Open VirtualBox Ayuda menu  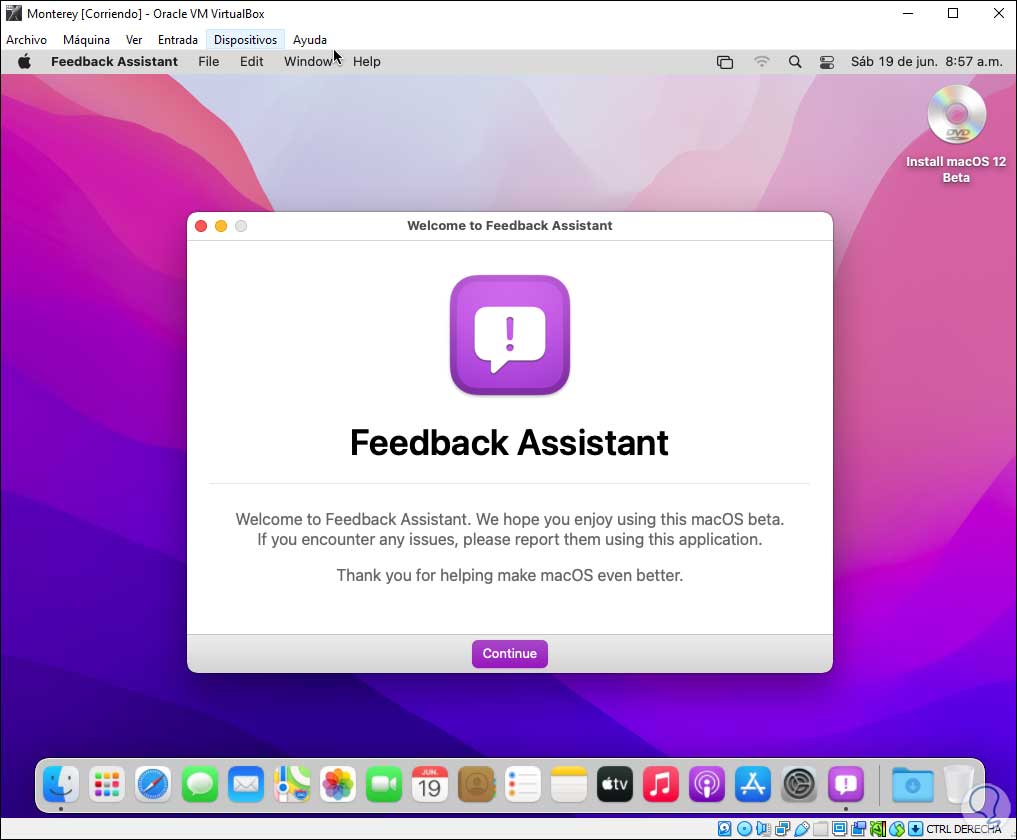pyautogui.click(x=309, y=40)
